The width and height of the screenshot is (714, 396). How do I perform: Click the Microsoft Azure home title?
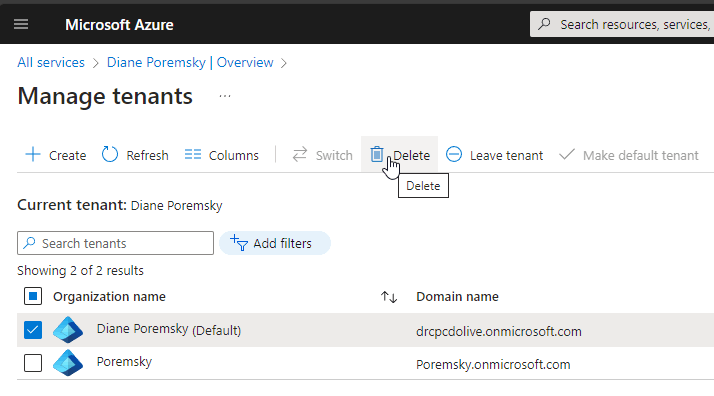[119, 25]
